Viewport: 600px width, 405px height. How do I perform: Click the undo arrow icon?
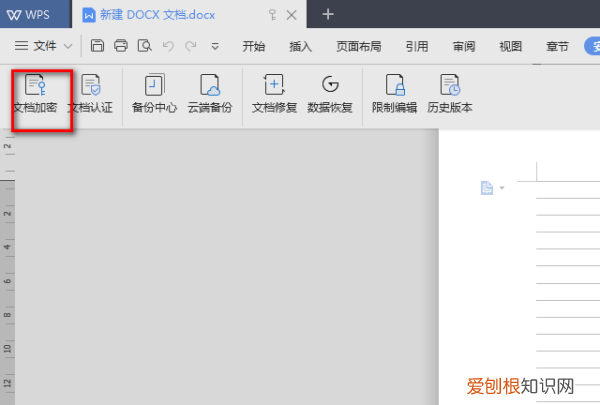tap(168, 46)
